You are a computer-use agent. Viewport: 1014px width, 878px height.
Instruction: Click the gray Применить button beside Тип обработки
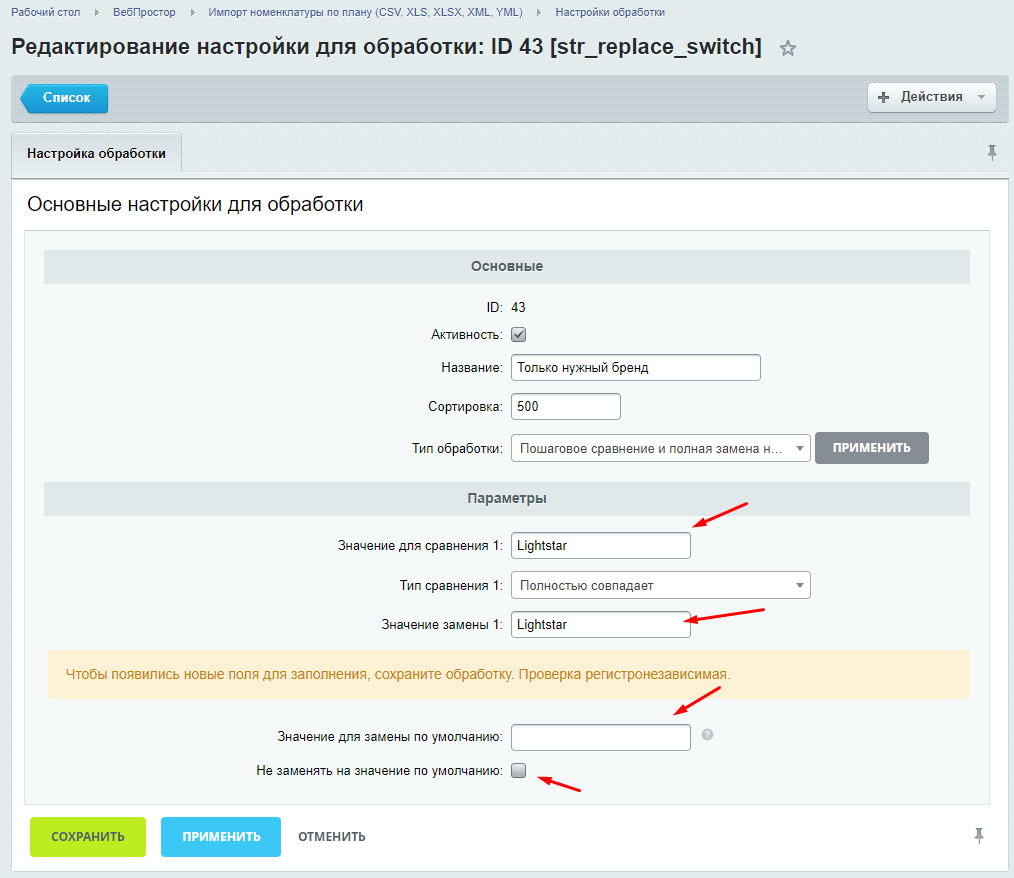click(872, 448)
